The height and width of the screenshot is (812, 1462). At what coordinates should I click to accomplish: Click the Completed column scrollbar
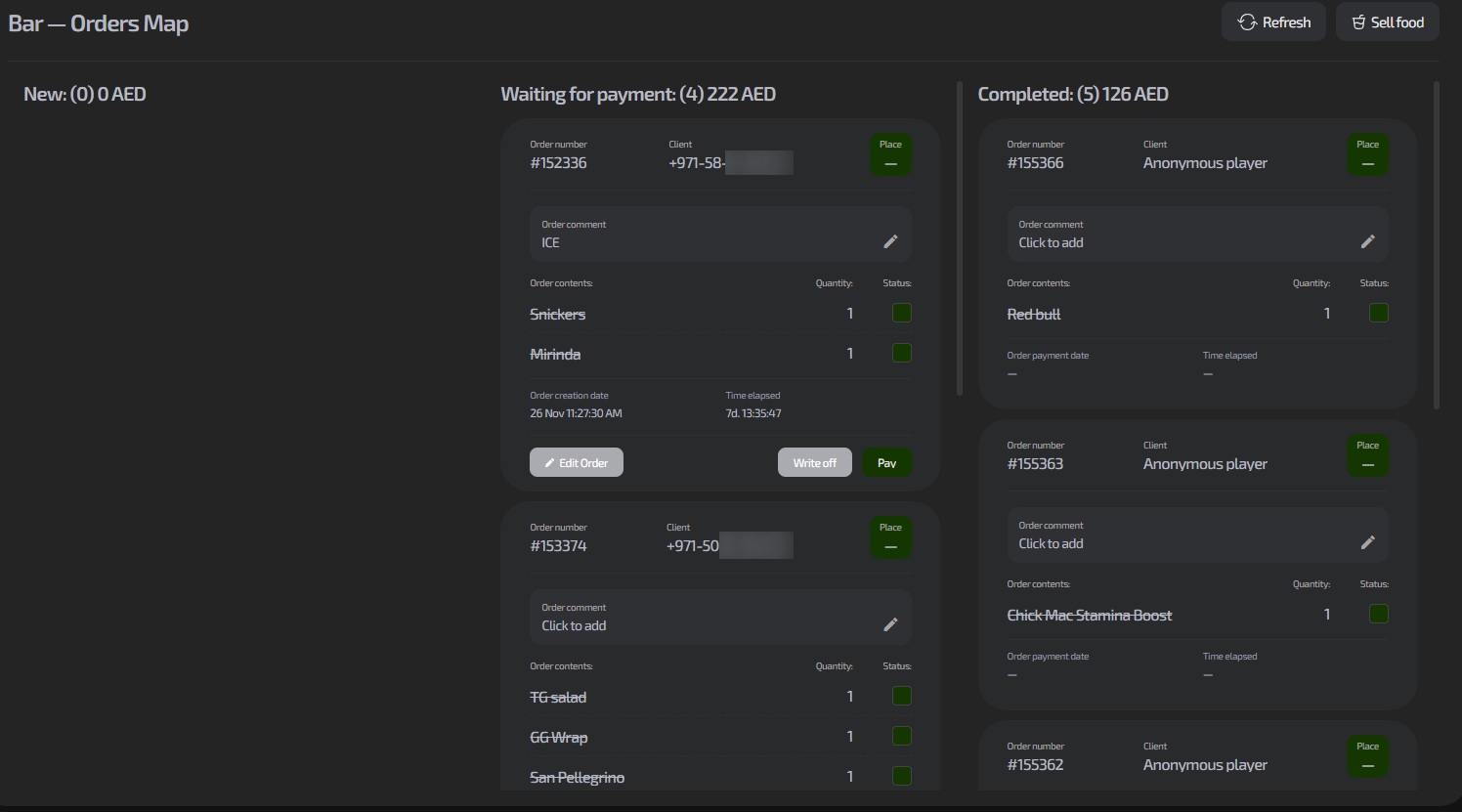coord(1436,244)
